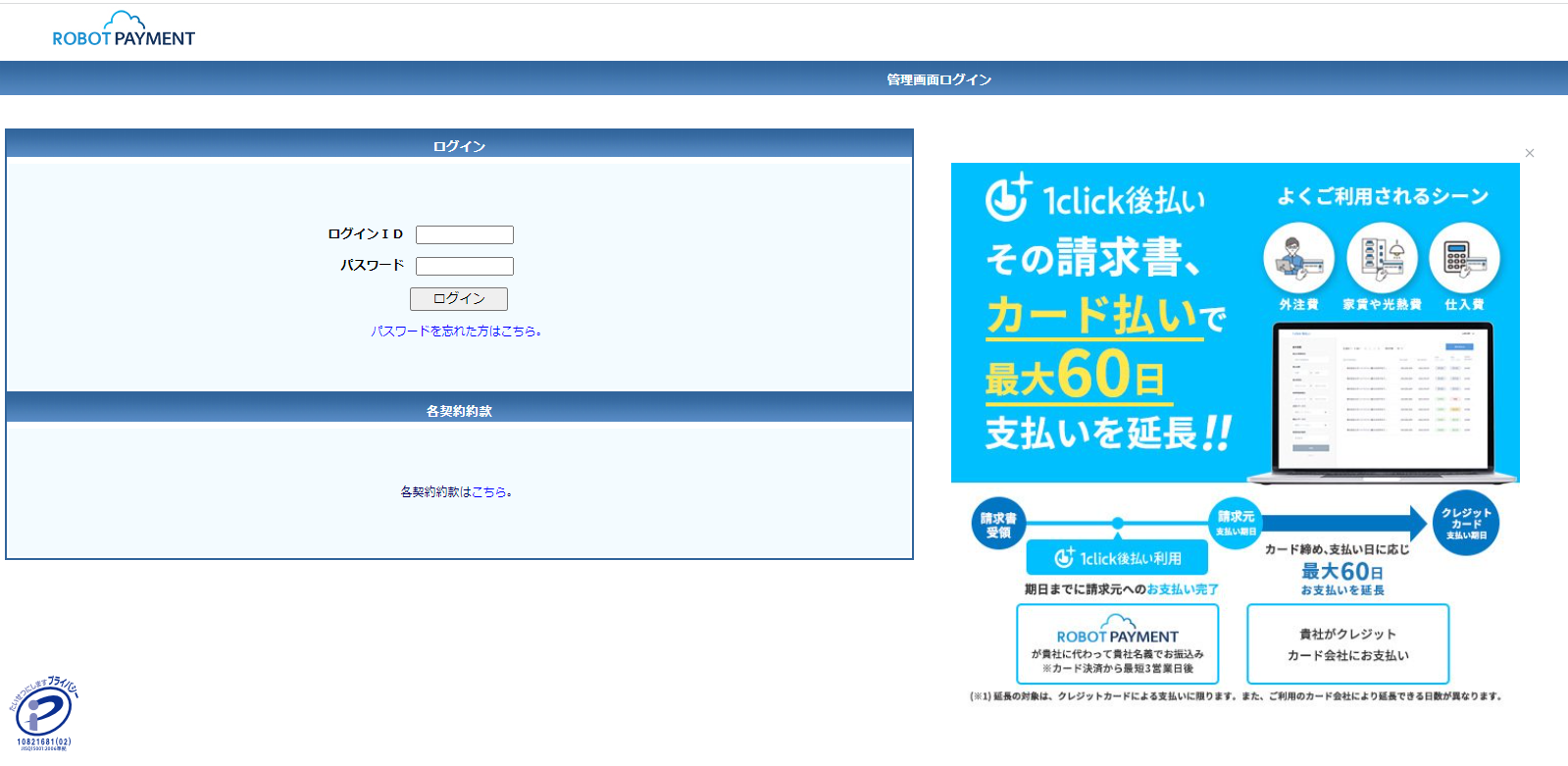Click the 家賃や光熱費 scene icon

pos(1382,259)
